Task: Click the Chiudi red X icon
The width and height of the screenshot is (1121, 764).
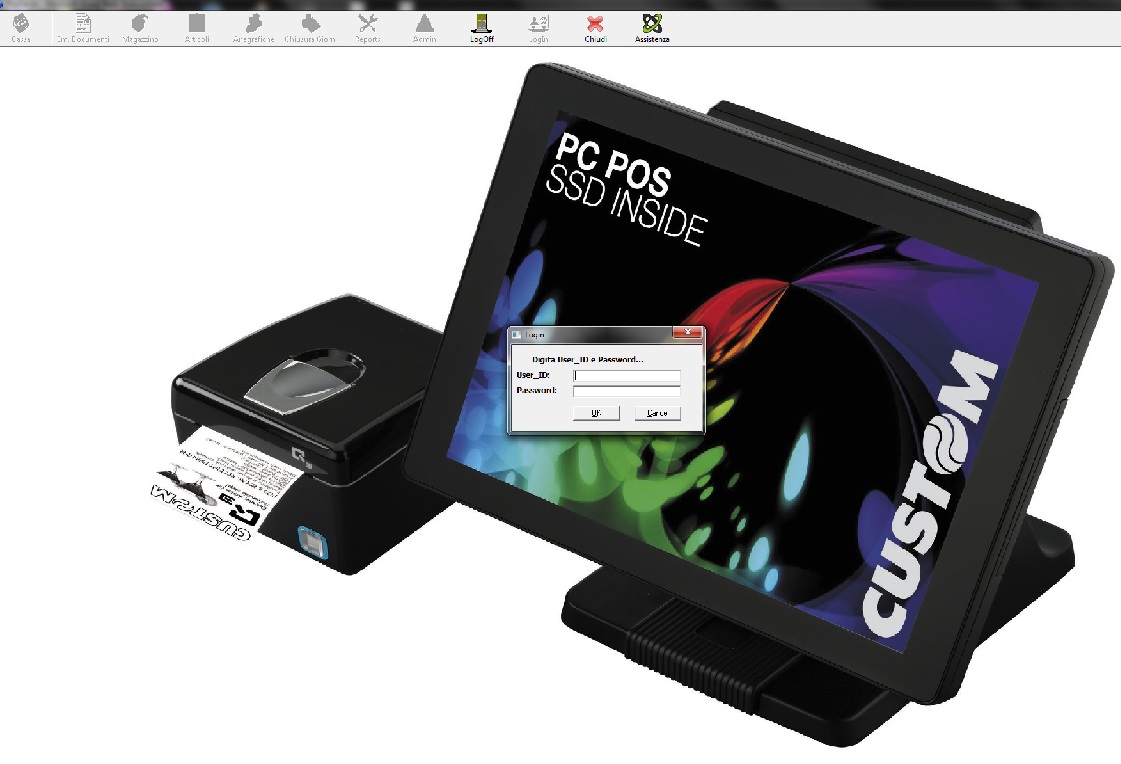Action: pyautogui.click(x=595, y=28)
